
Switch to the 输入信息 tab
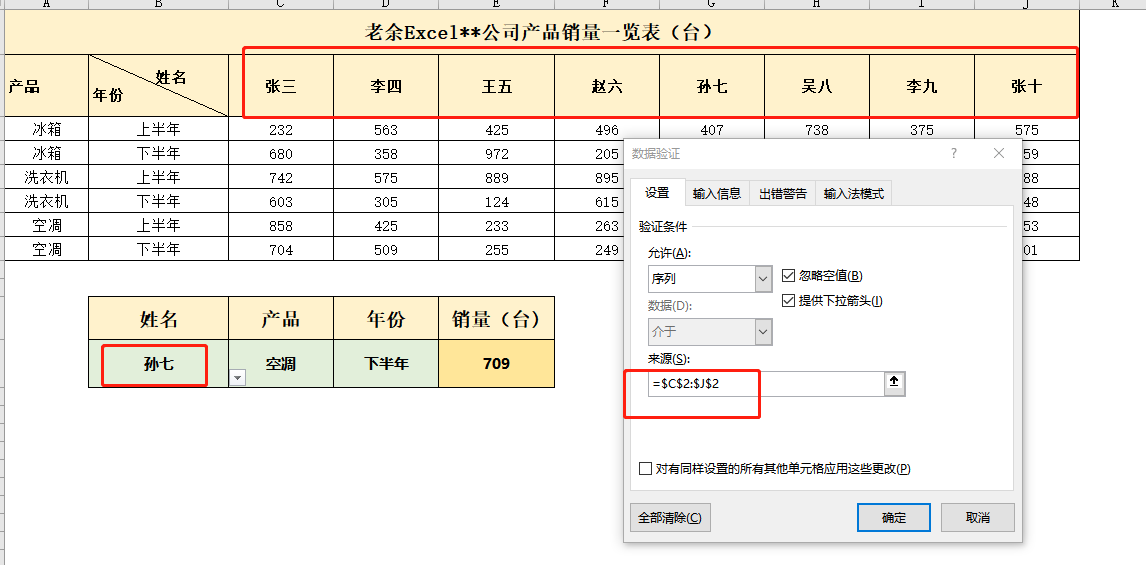717,194
